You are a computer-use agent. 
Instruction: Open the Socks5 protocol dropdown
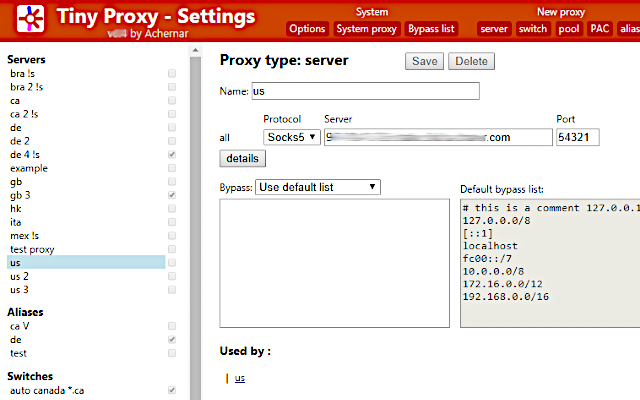tap(291, 137)
